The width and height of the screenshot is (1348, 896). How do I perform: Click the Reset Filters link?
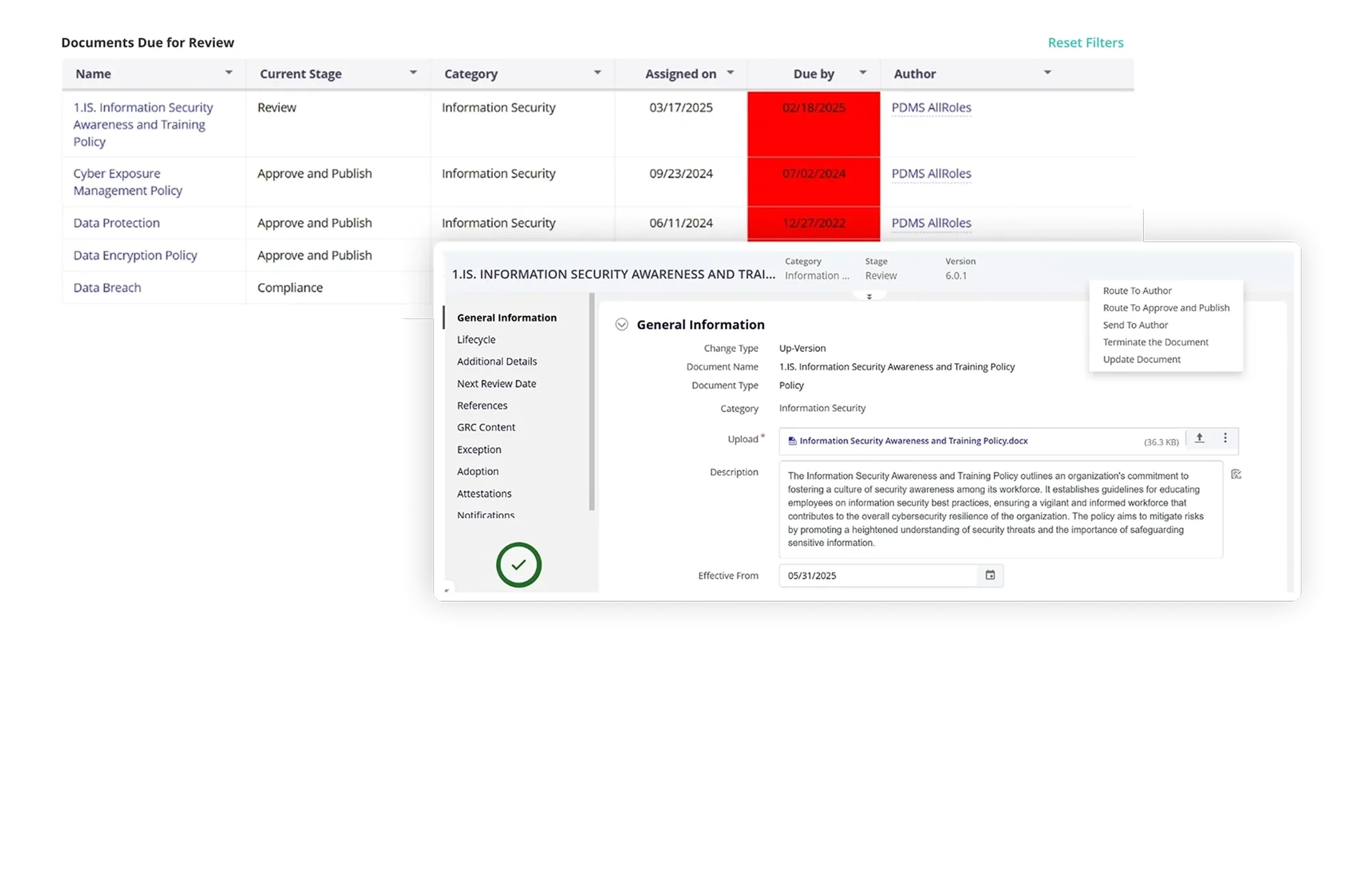(x=1085, y=42)
